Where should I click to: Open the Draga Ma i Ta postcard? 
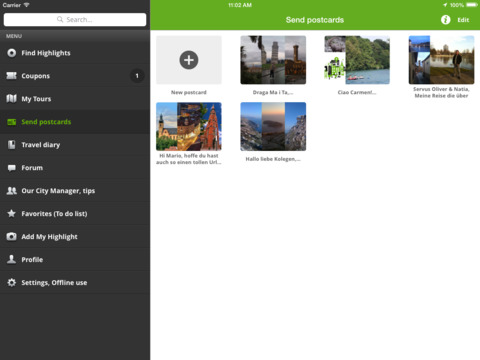point(273,60)
